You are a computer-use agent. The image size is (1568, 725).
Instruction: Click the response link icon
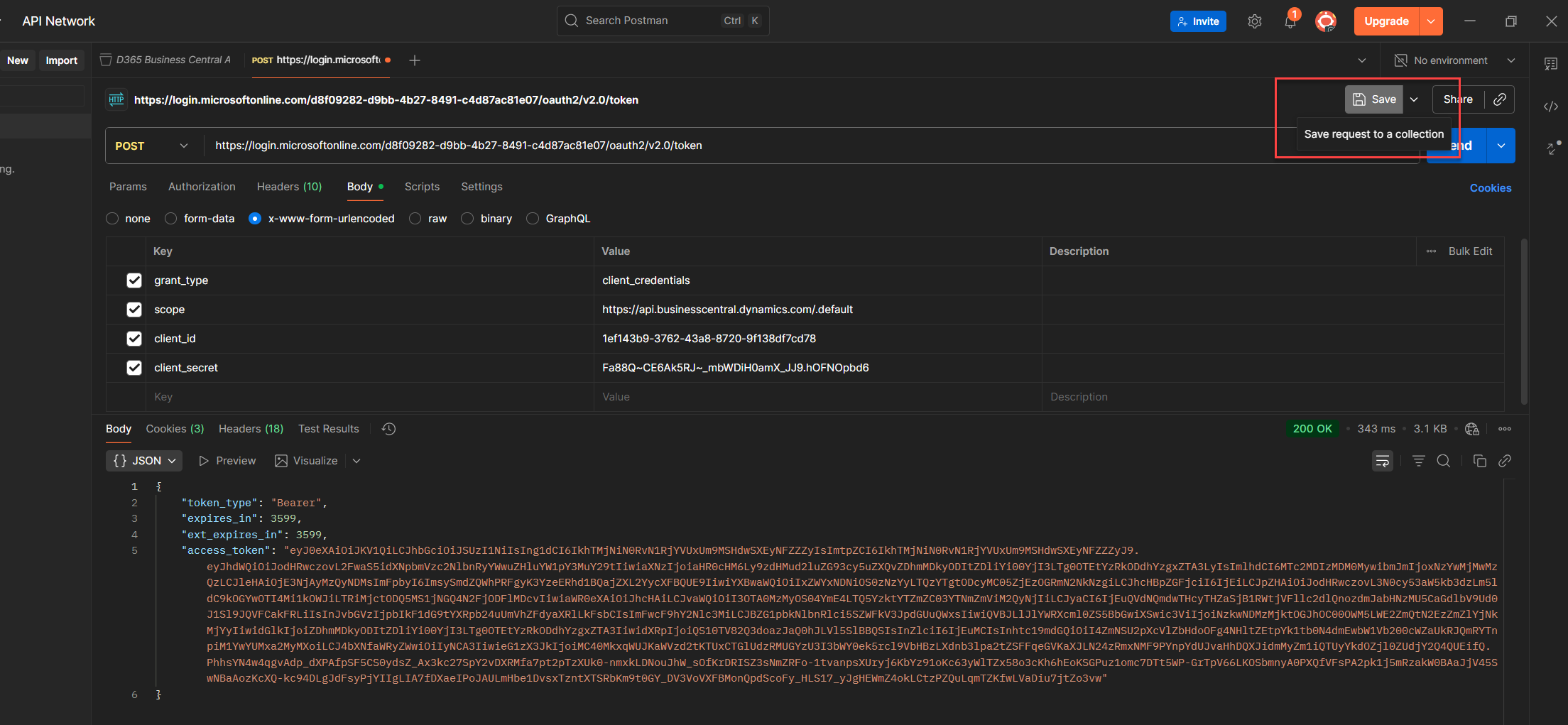pyautogui.click(x=1505, y=461)
